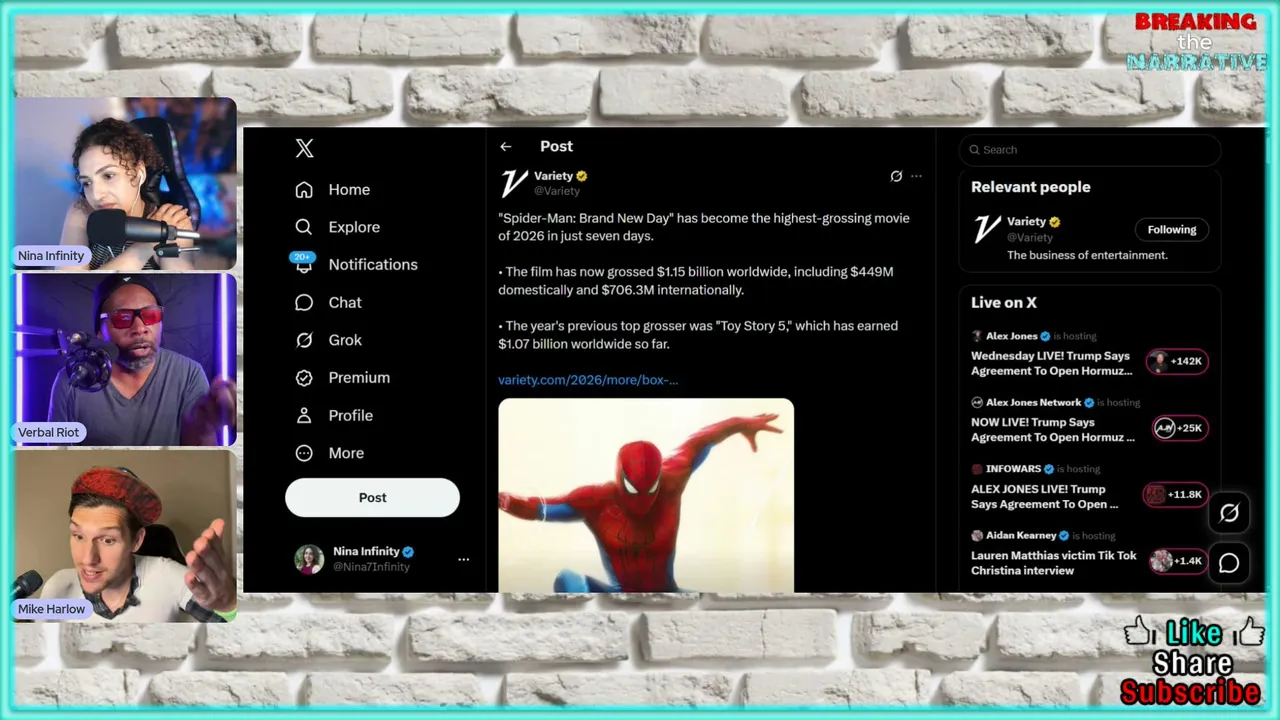Click the Search input field
This screenshot has width=1280, height=720.
tap(1090, 150)
